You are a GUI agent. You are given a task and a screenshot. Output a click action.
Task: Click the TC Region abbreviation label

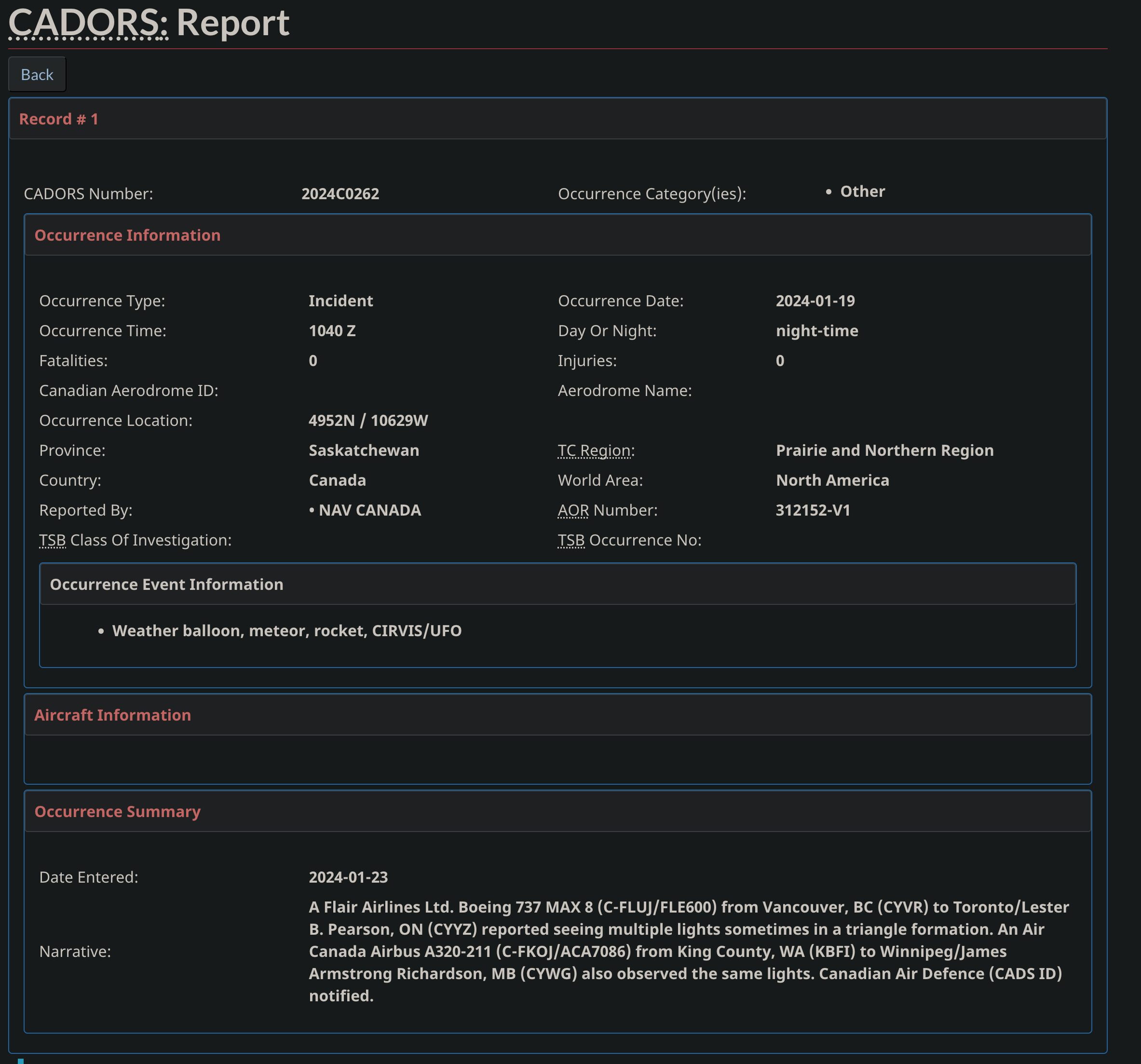click(595, 450)
